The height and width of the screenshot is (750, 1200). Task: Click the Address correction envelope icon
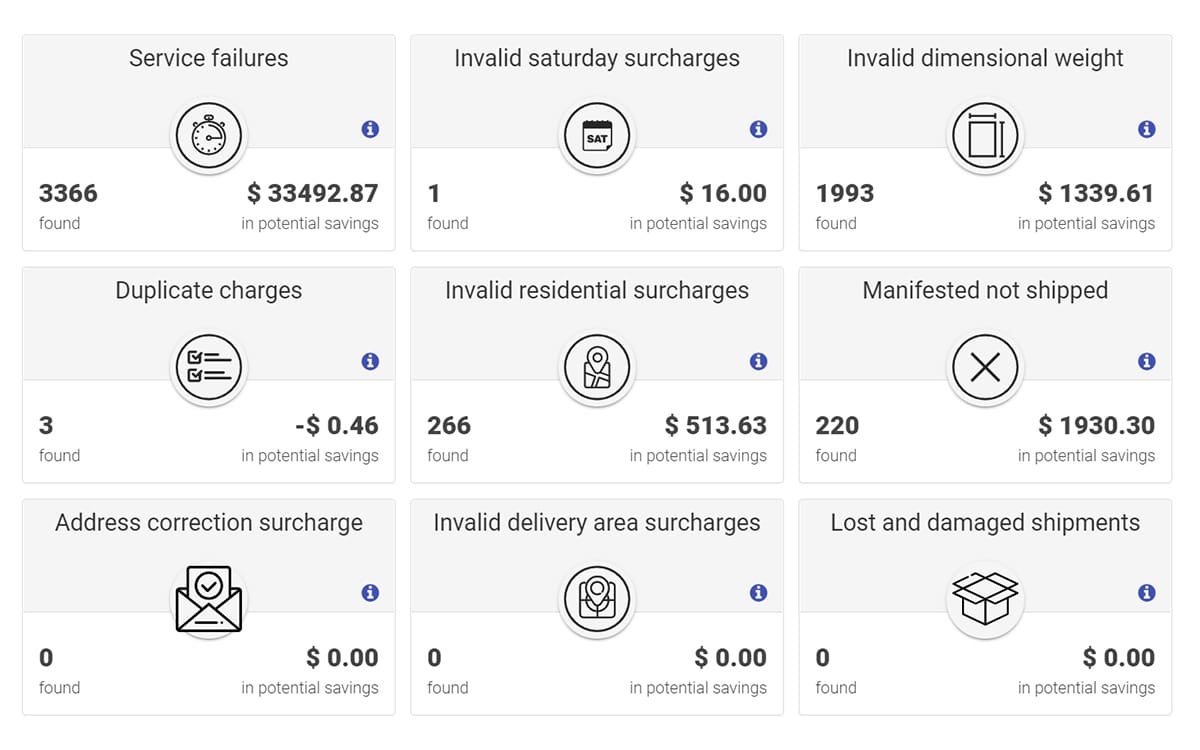tap(209, 600)
